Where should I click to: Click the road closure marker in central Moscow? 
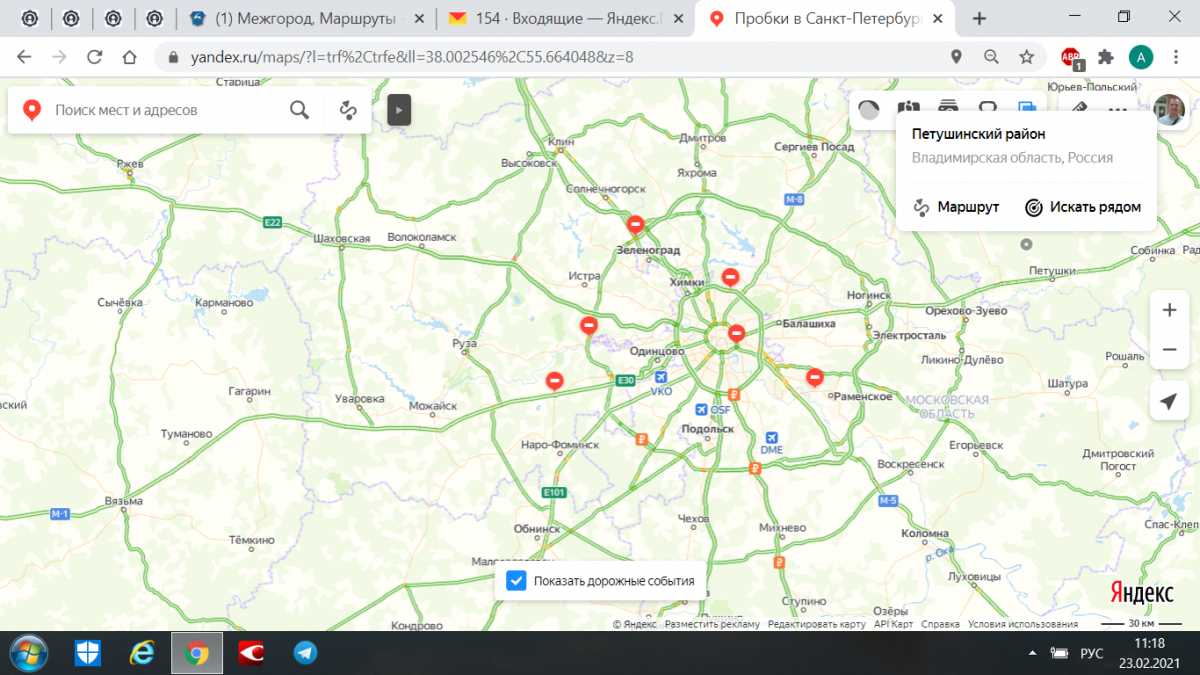pos(737,333)
